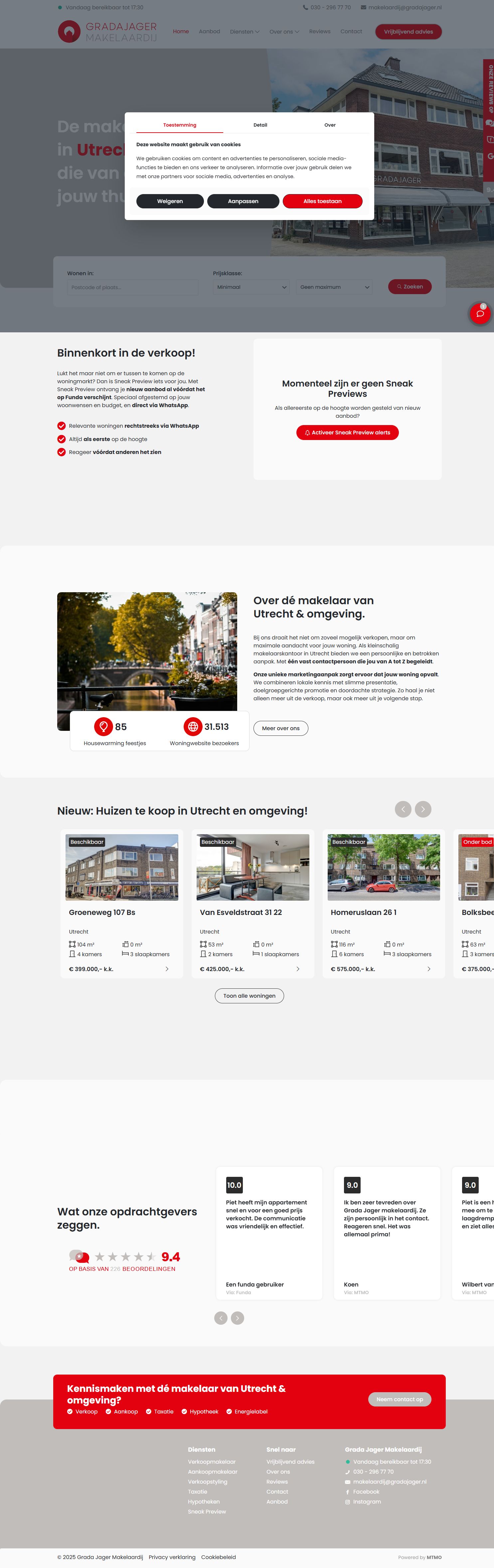The width and height of the screenshot is (494, 1568).
Task: Open Vrijblijvend advies footer link
Action: pos(290,1462)
